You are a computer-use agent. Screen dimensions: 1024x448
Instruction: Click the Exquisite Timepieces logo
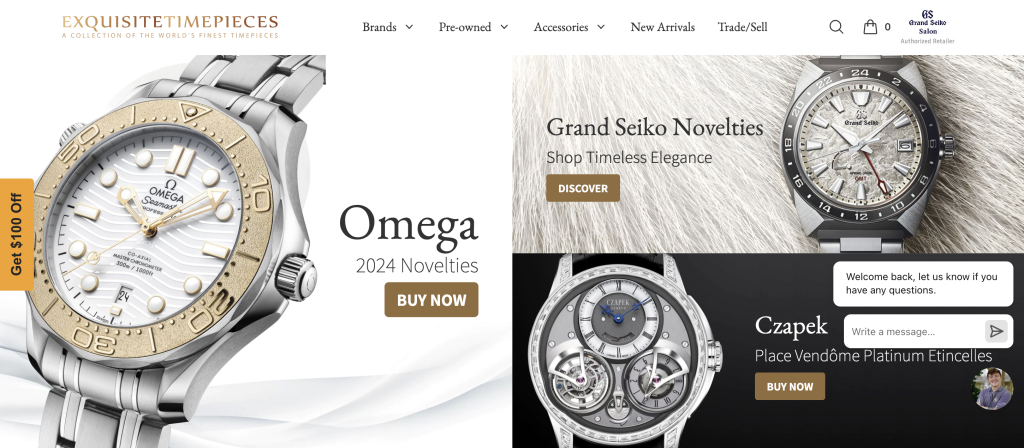point(170,27)
